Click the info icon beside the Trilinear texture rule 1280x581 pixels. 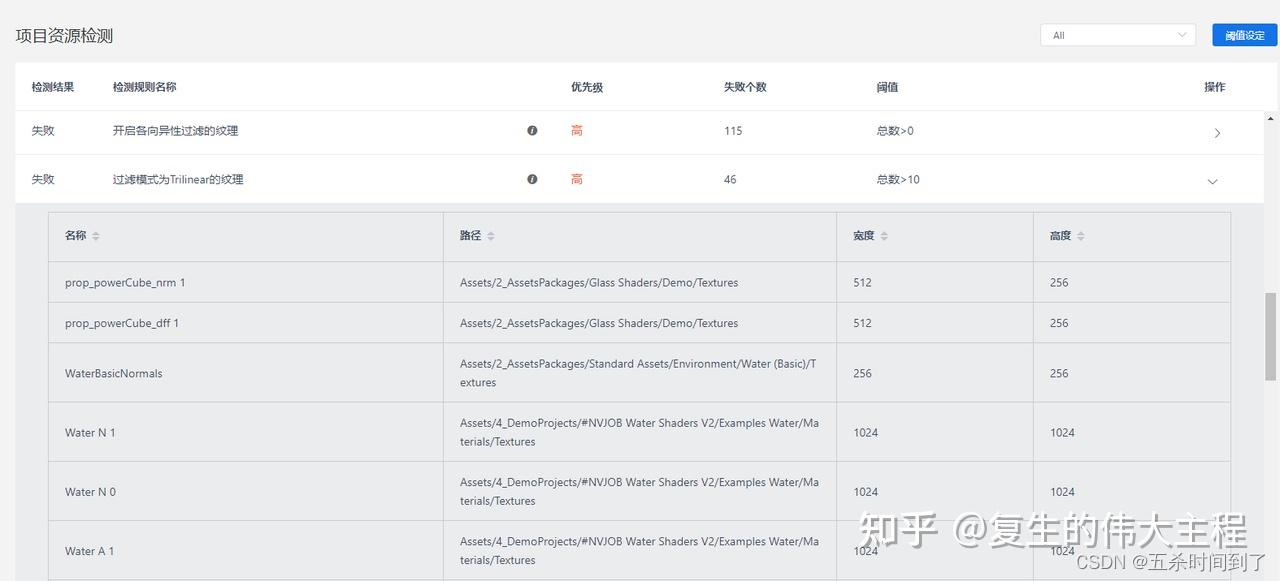[532, 179]
